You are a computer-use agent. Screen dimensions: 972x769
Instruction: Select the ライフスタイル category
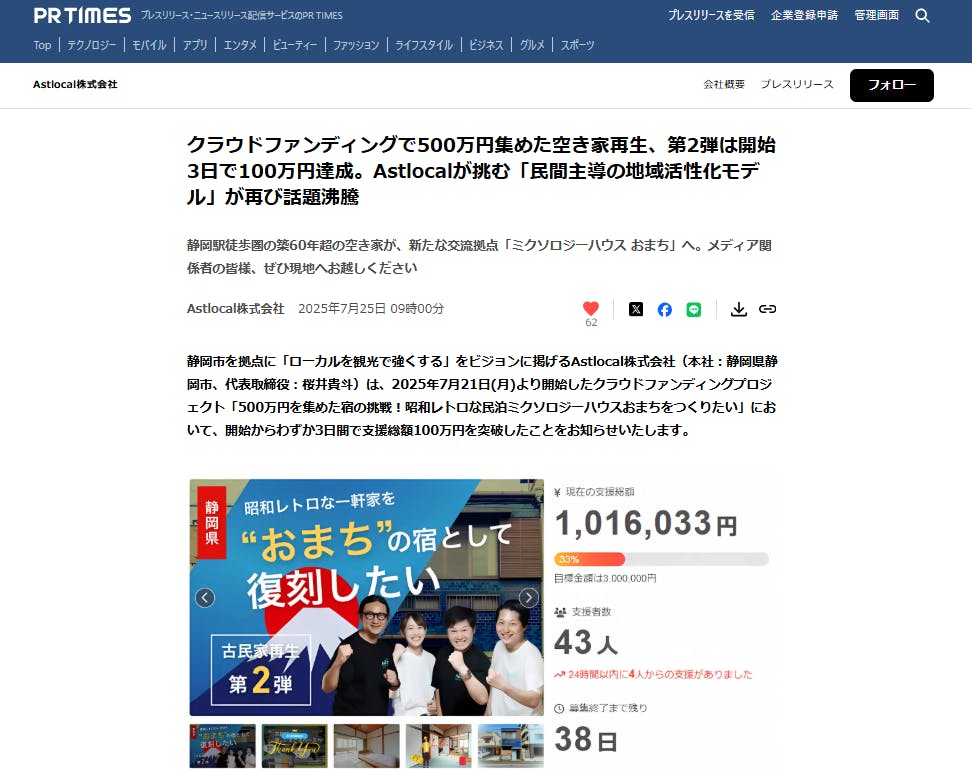click(424, 45)
